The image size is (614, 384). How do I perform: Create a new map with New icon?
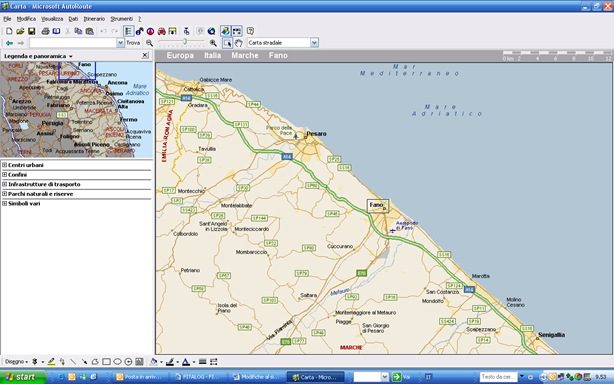[x=9, y=31]
